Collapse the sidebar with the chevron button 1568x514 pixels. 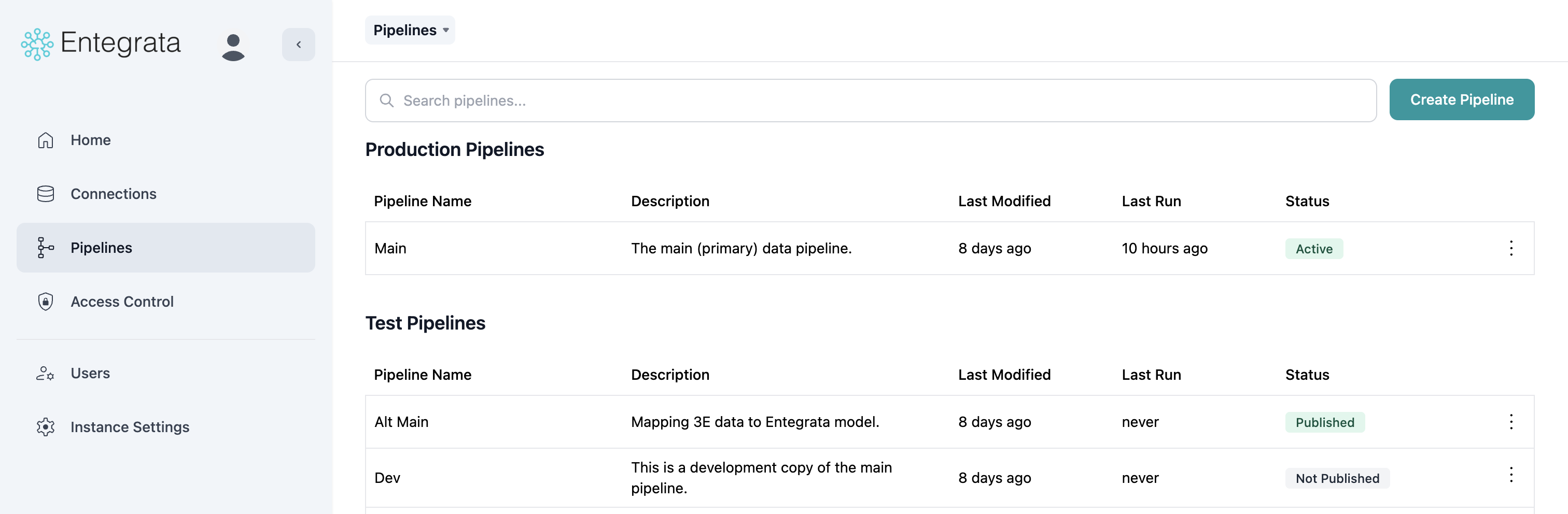[x=298, y=45]
